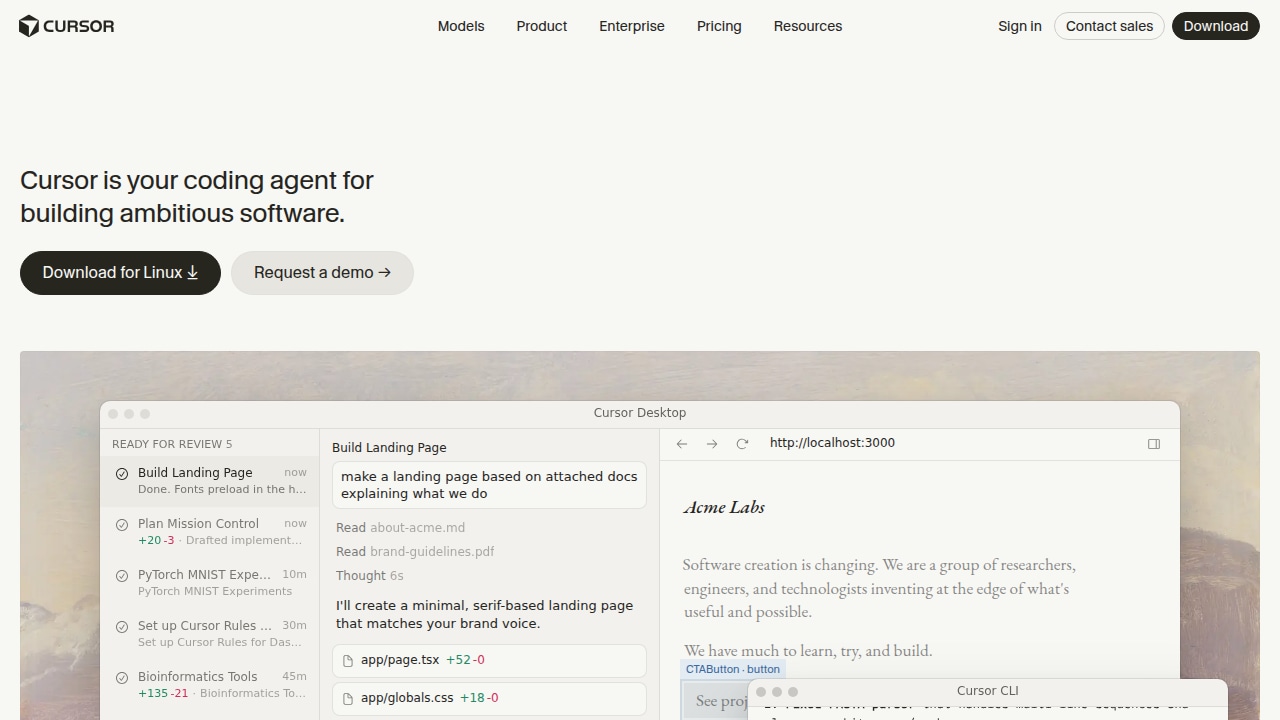Select the Build Landing Page task
Viewport: 1280px width, 720px height.
210,481
